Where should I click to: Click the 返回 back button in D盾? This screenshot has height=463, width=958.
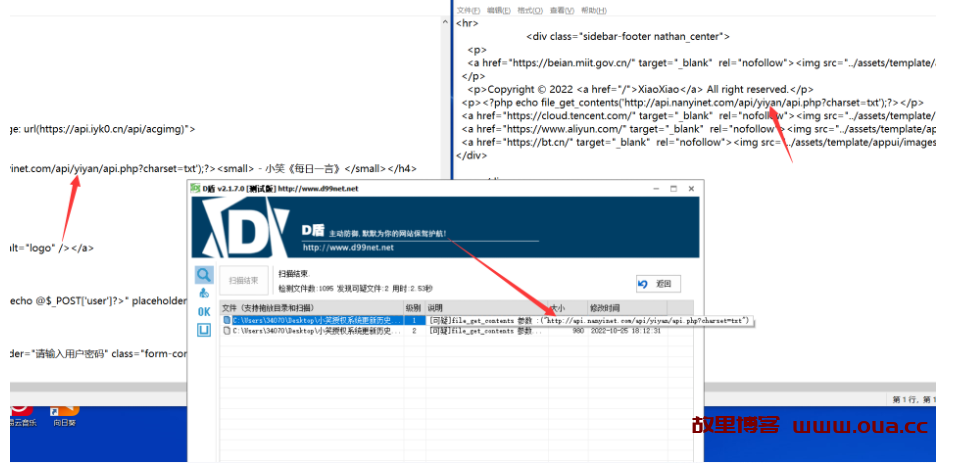pos(657,285)
